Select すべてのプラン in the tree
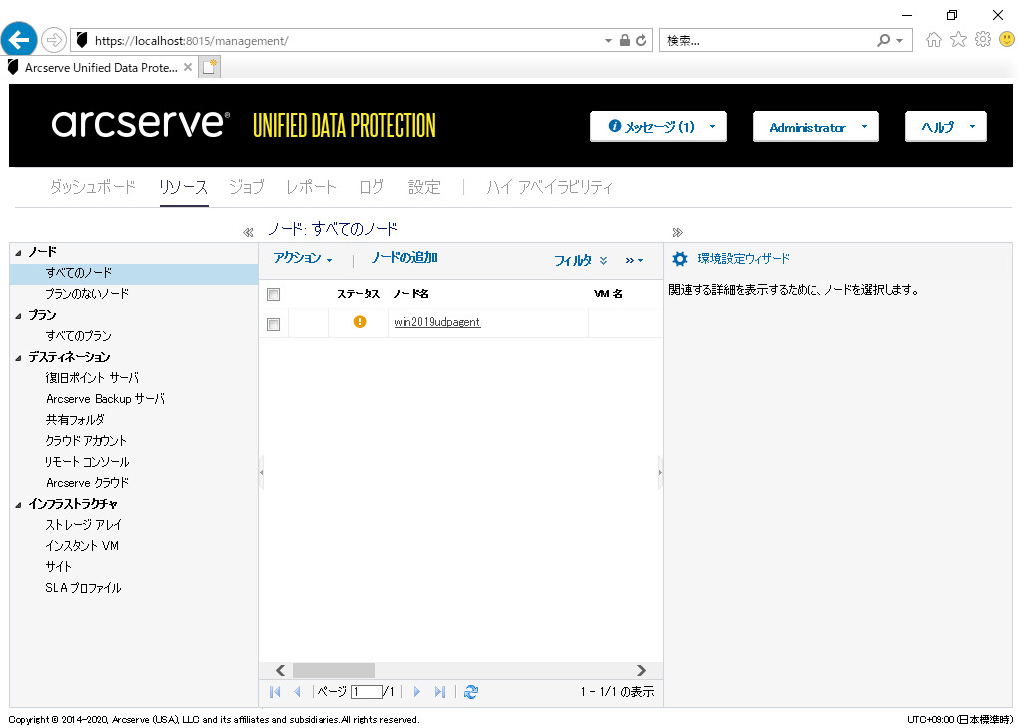Viewport: 1018px width, 728px height. pyautogui.click(x=78, y=336)
